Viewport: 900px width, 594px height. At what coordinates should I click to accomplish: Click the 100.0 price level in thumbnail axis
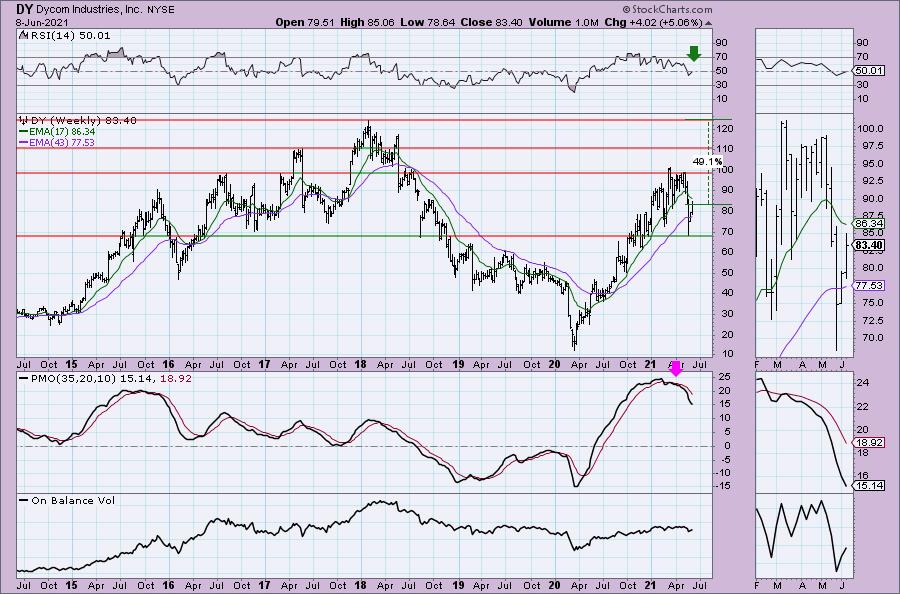tap(871, 129)
